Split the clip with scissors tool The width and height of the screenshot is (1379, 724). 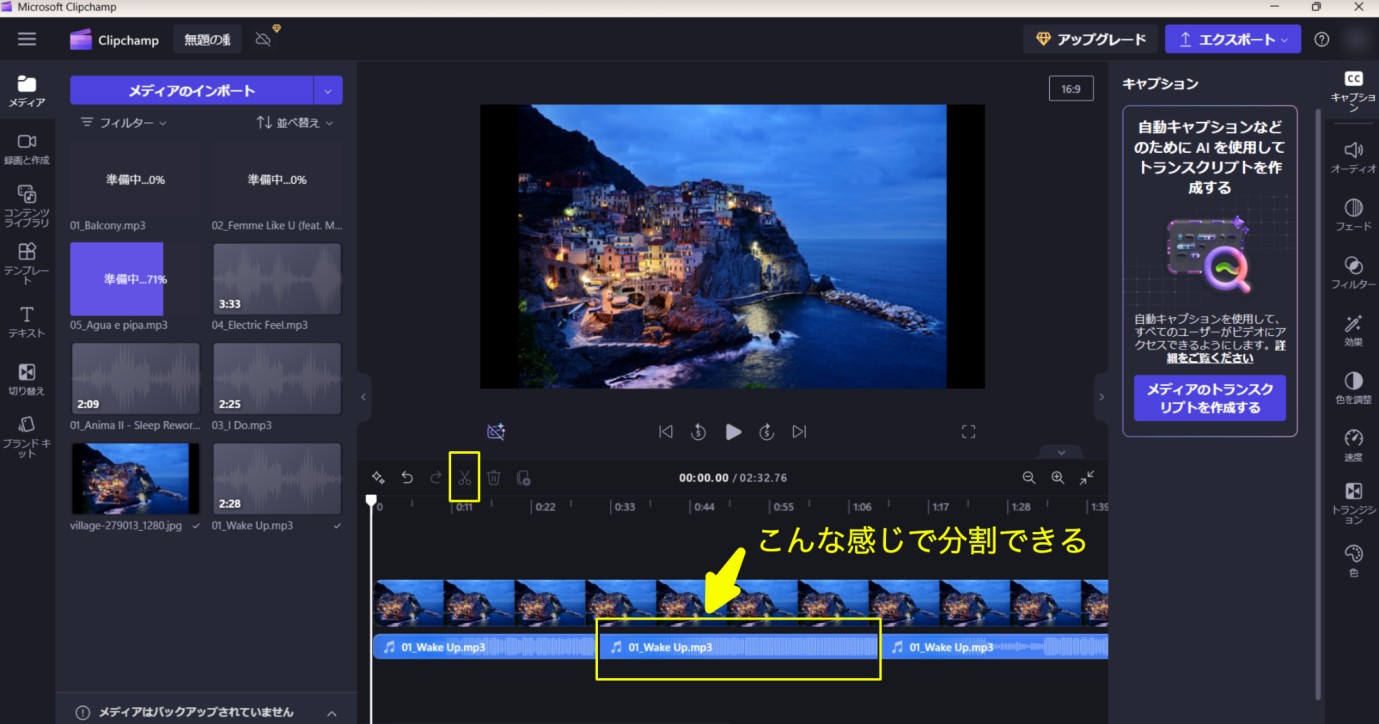(x=465, y=478)
